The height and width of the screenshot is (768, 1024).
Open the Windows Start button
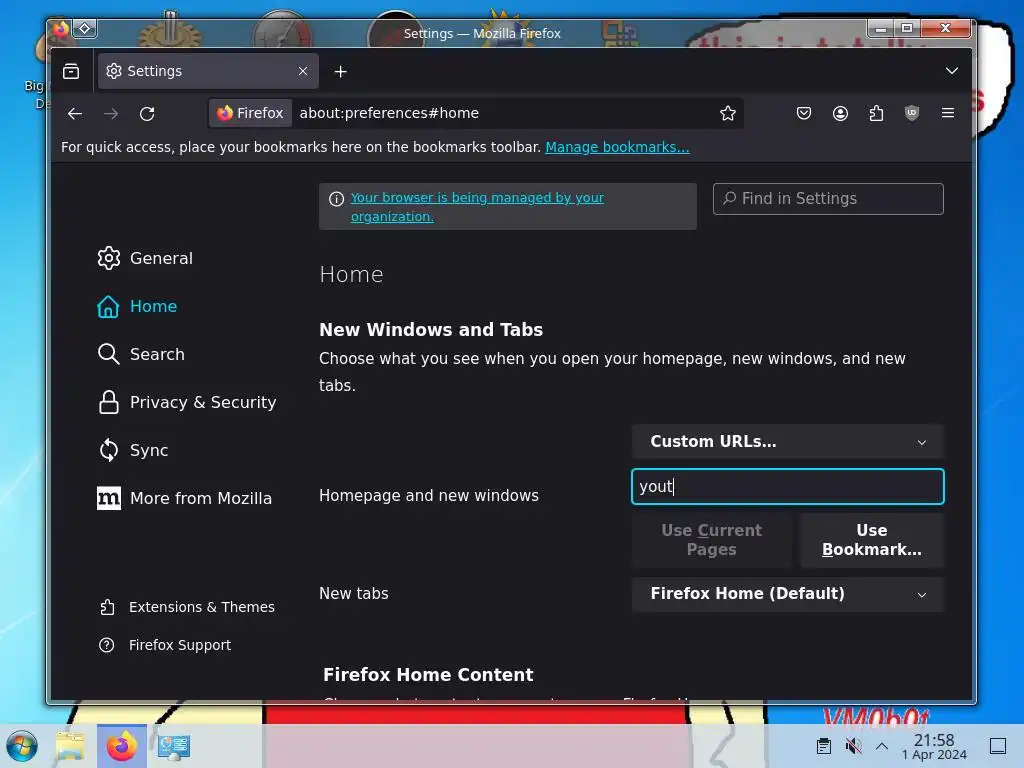(x=22, y=746)
